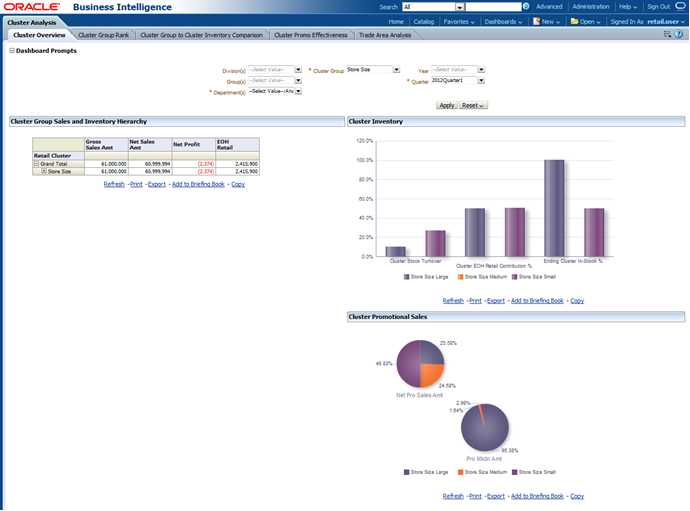Viewport: 690px width, 511px height.
Task: Click Store Size Medium swatch in bar chart legend
Action: point(460,277)
